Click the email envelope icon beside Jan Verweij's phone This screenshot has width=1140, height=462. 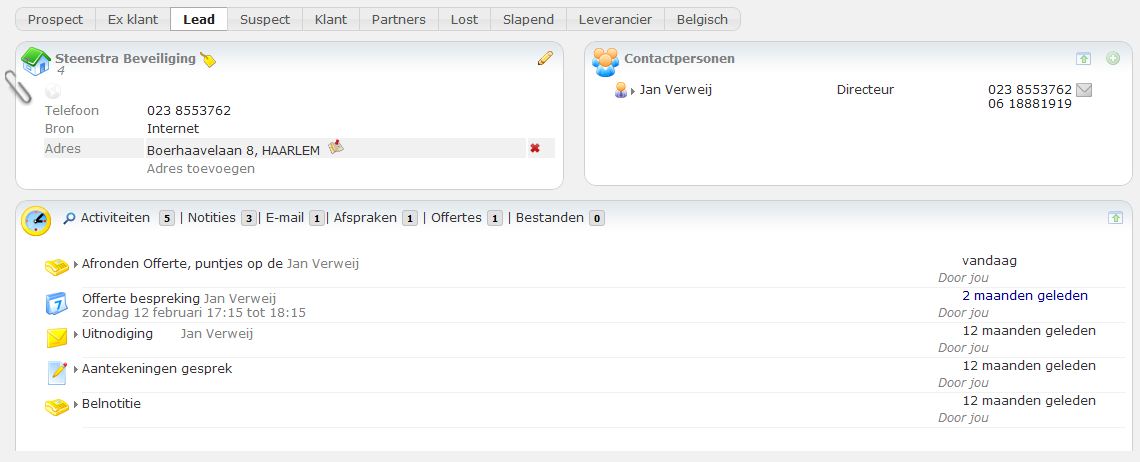click(1084, 89)
